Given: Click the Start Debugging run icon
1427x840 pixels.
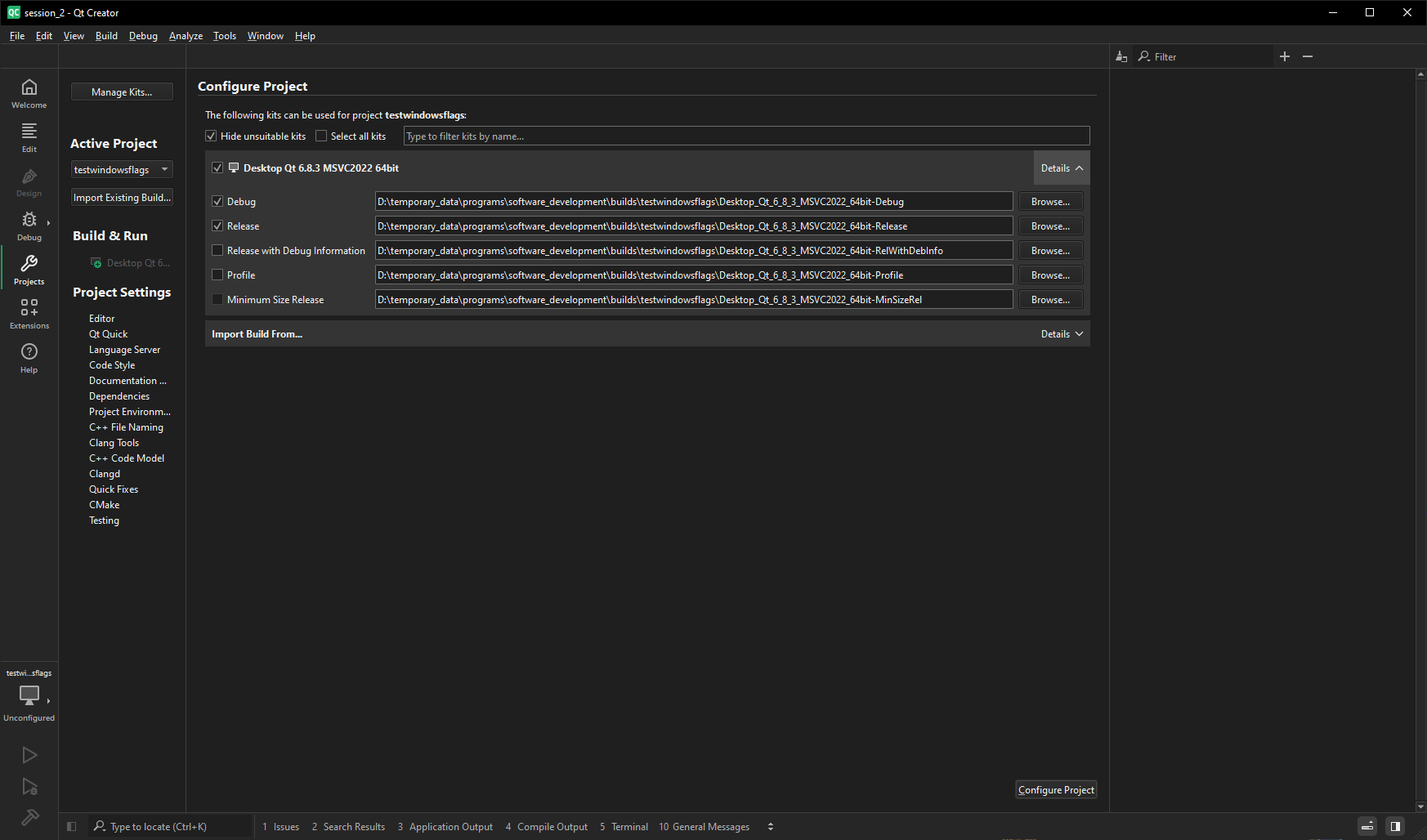Looking at the screenshot, I should click(29, 787).
